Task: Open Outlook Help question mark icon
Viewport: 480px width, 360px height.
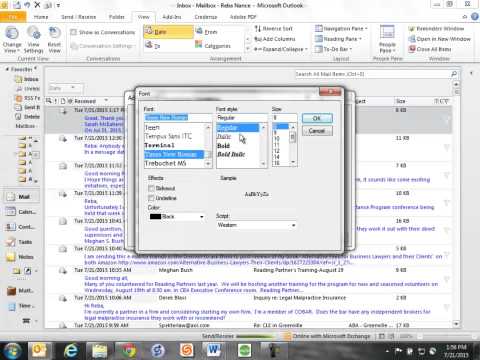Action: (x=475, y=16)
